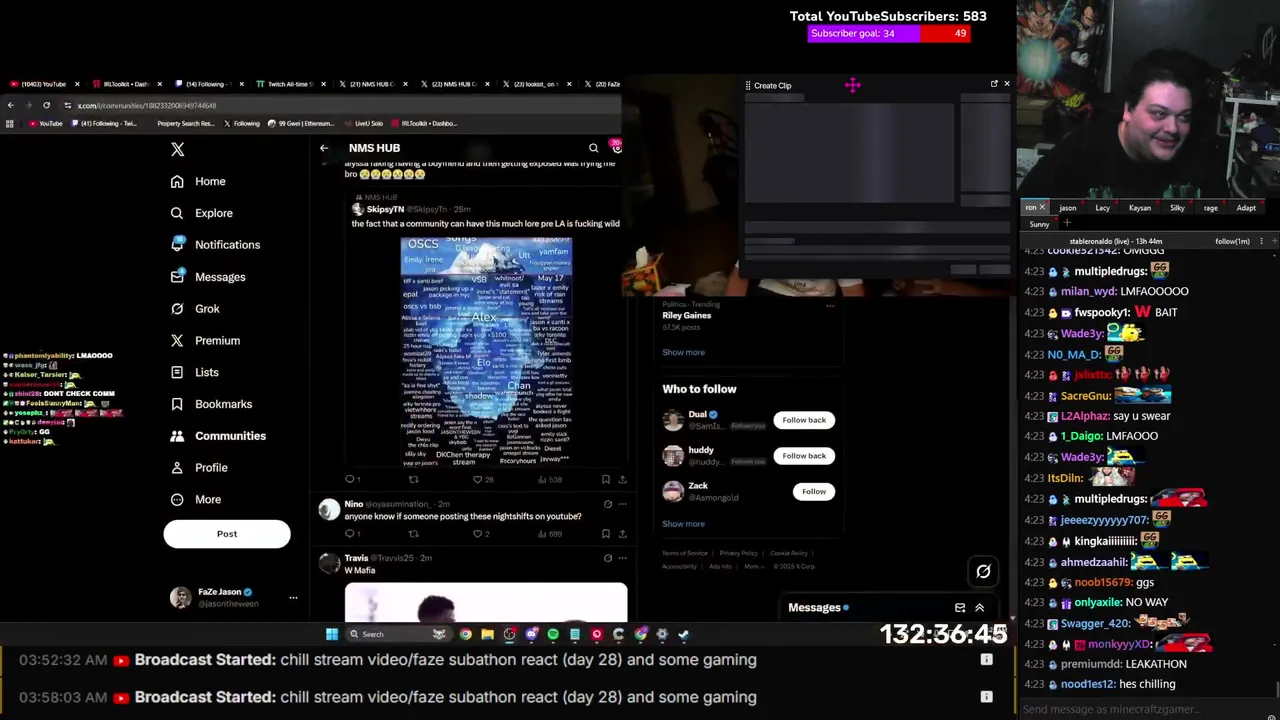Open Grok in the X sidebar
The height and width of the screenshot is (720, 1280).
[x=195, y=309]
